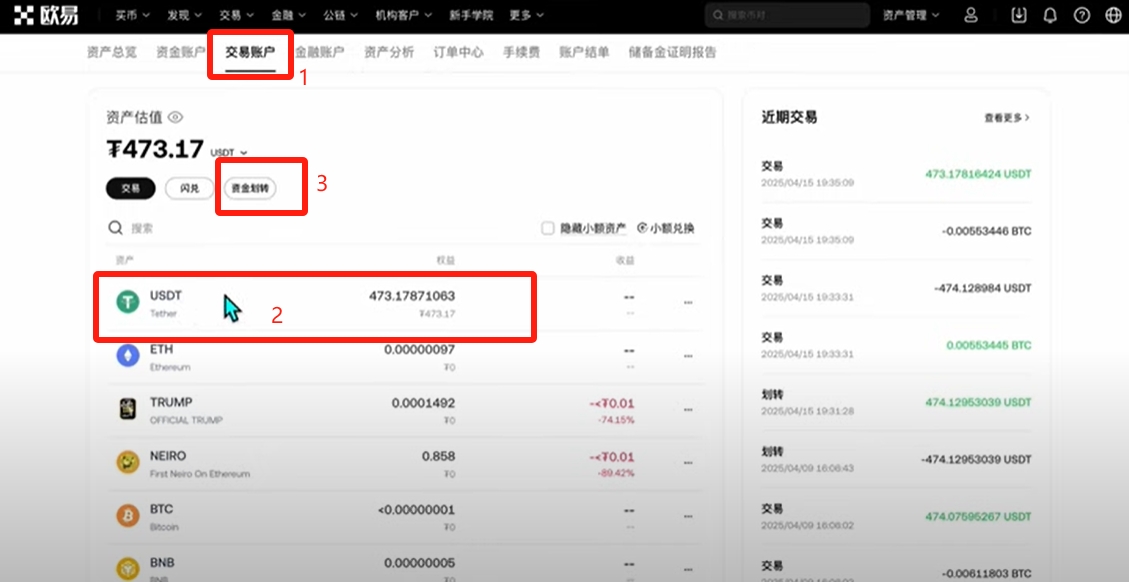Viewport: 1129px width, 582px height.
Task: Click the 查看更多 link
Action: 1006,118
